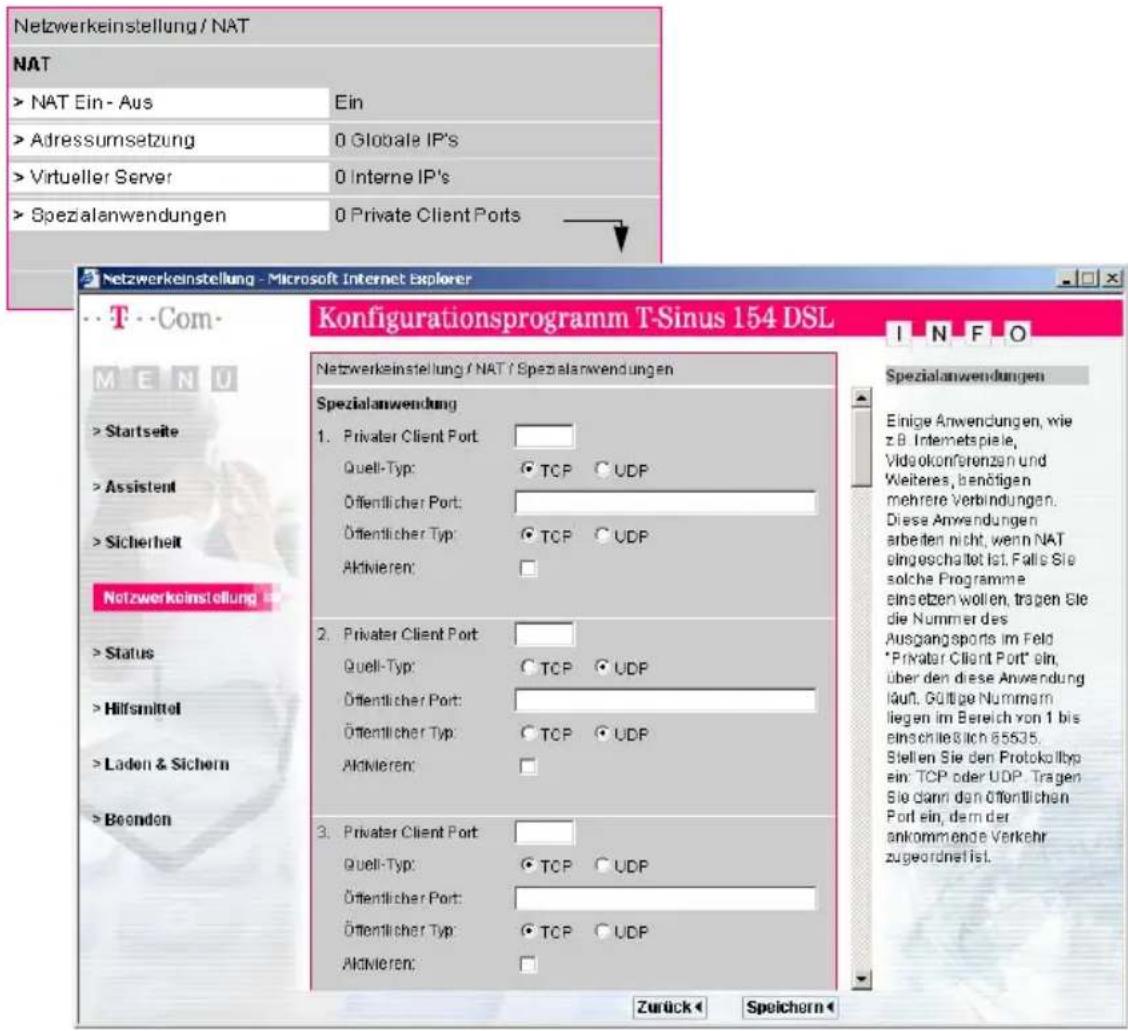
Task: Select TCP for Quell-Typ in entry 1
Action: (x=528, y=470)
